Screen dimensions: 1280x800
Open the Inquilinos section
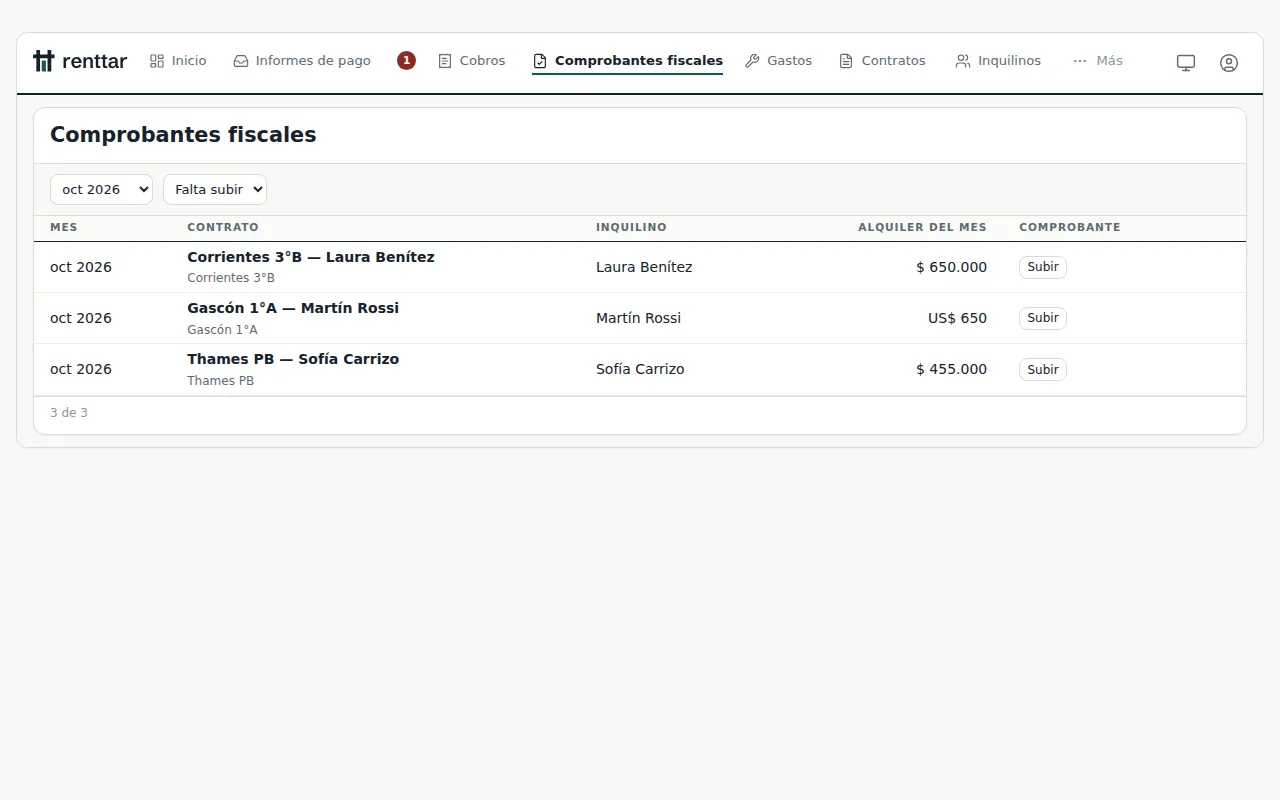[x=998, y=61]
